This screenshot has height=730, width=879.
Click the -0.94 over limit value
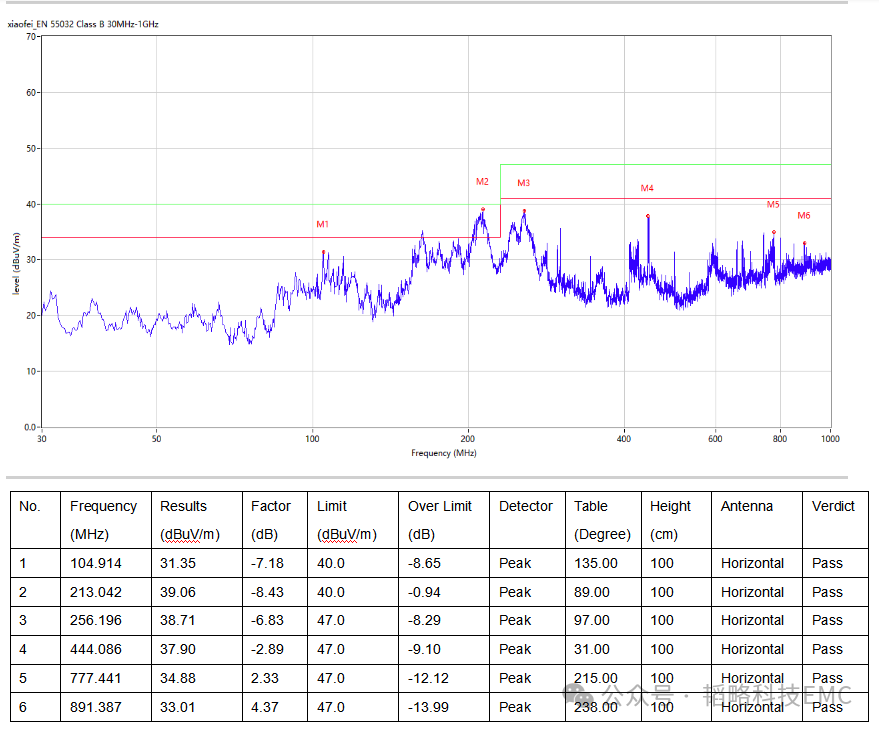[424, 592]
